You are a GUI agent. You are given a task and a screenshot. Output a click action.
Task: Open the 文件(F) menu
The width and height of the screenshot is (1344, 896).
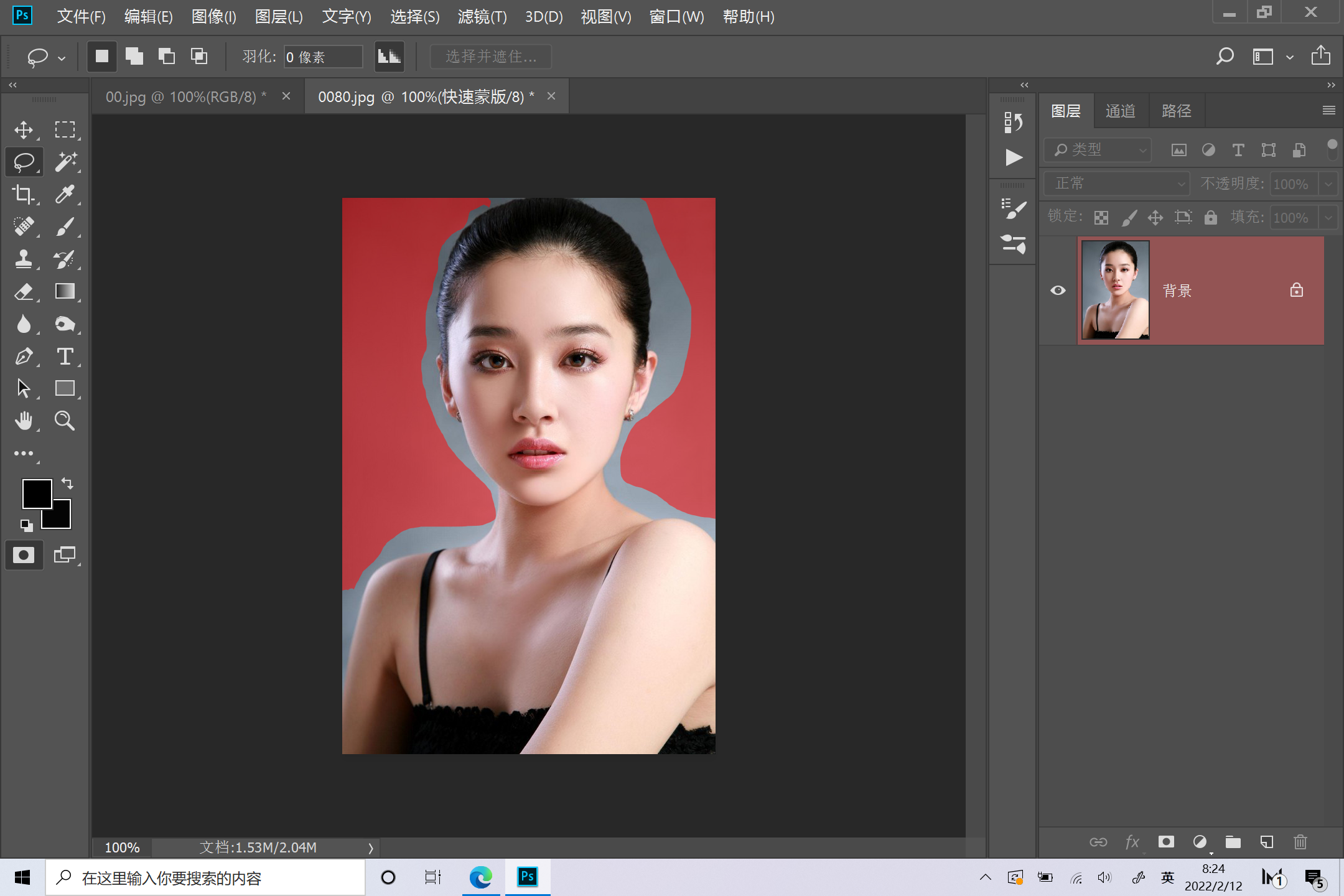pyautogui.click(x=82, y=17)
